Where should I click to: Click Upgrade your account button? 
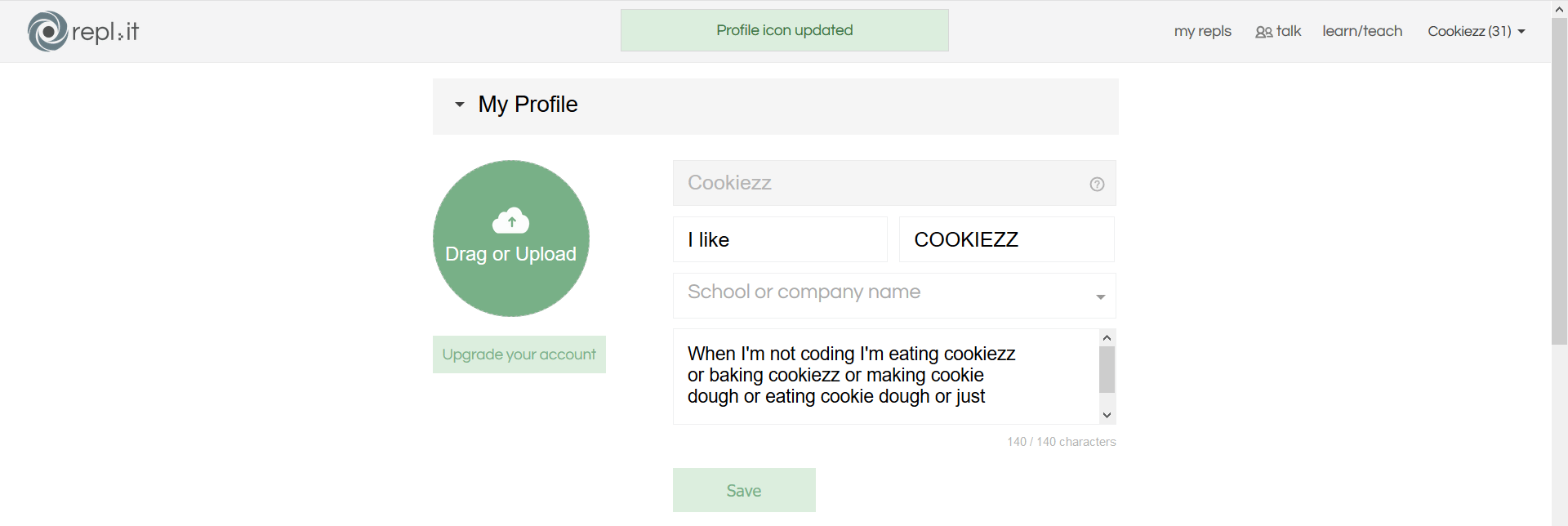tap(519, 354)
